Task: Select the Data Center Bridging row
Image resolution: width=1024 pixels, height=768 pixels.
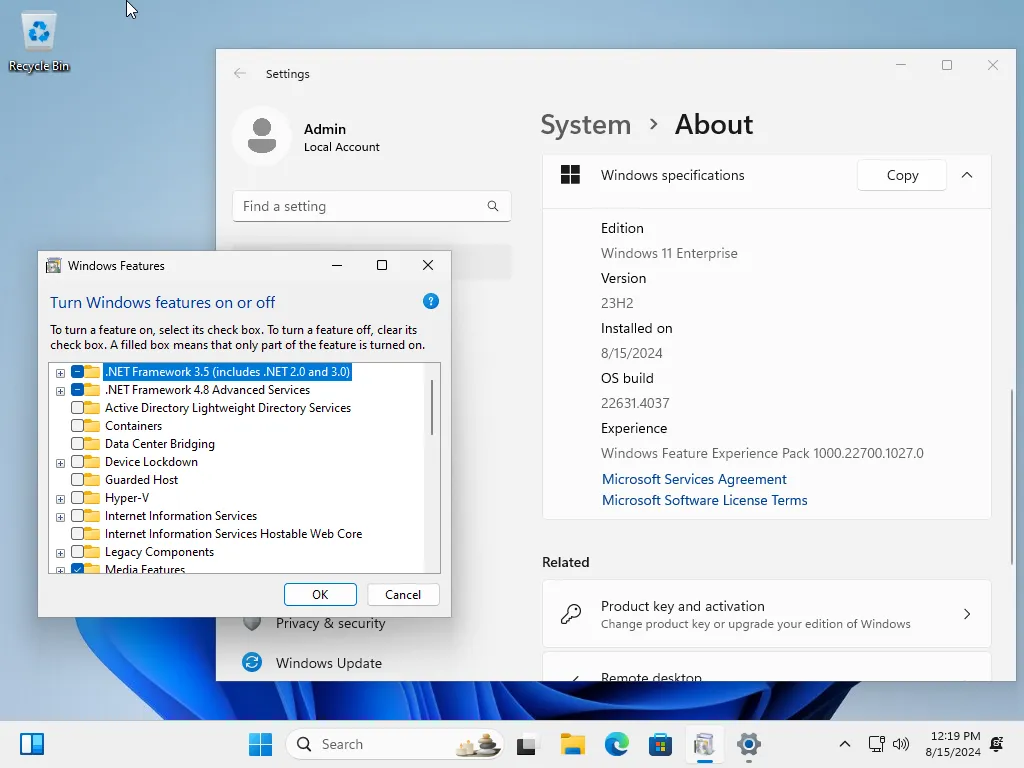Action: 160,443
